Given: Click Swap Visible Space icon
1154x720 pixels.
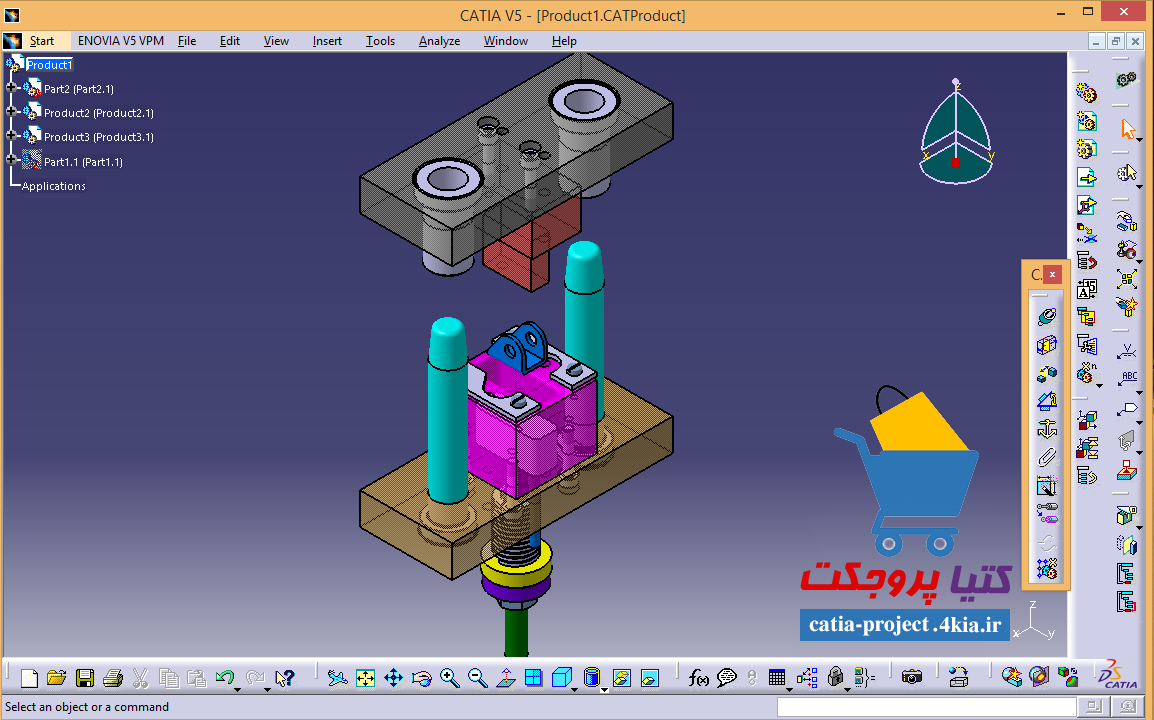Looking at the screenshot, I should point(649,678).
